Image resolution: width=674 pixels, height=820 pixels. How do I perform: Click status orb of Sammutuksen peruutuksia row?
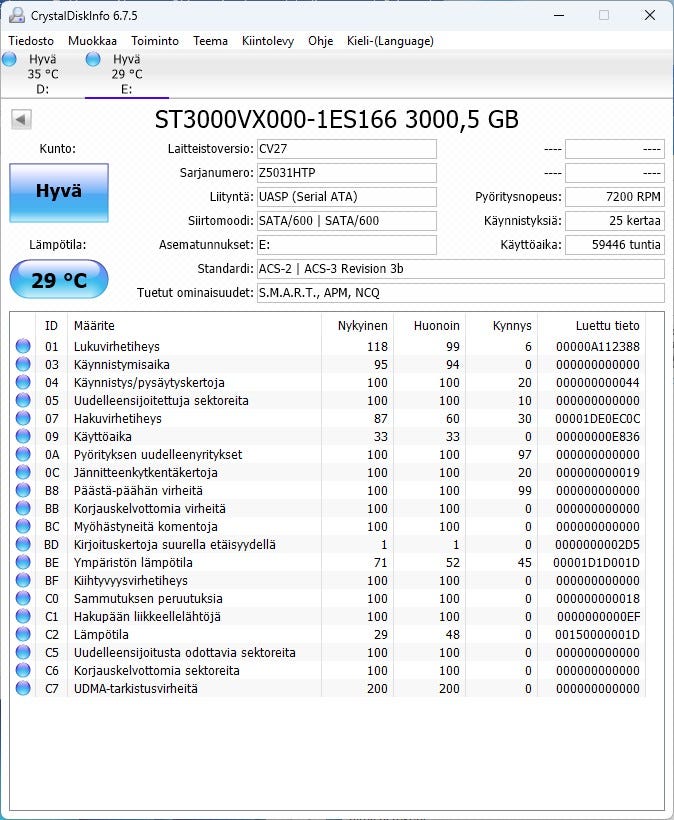pos(23,598)
